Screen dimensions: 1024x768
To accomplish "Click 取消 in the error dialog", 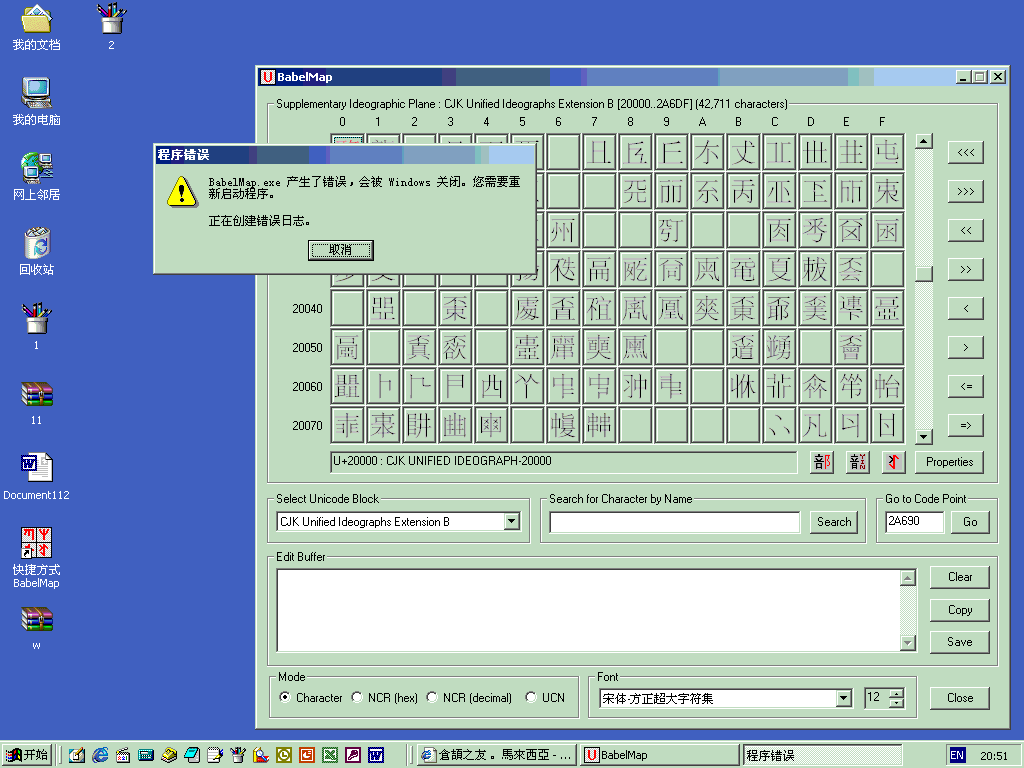I will (x=340, y=250).
